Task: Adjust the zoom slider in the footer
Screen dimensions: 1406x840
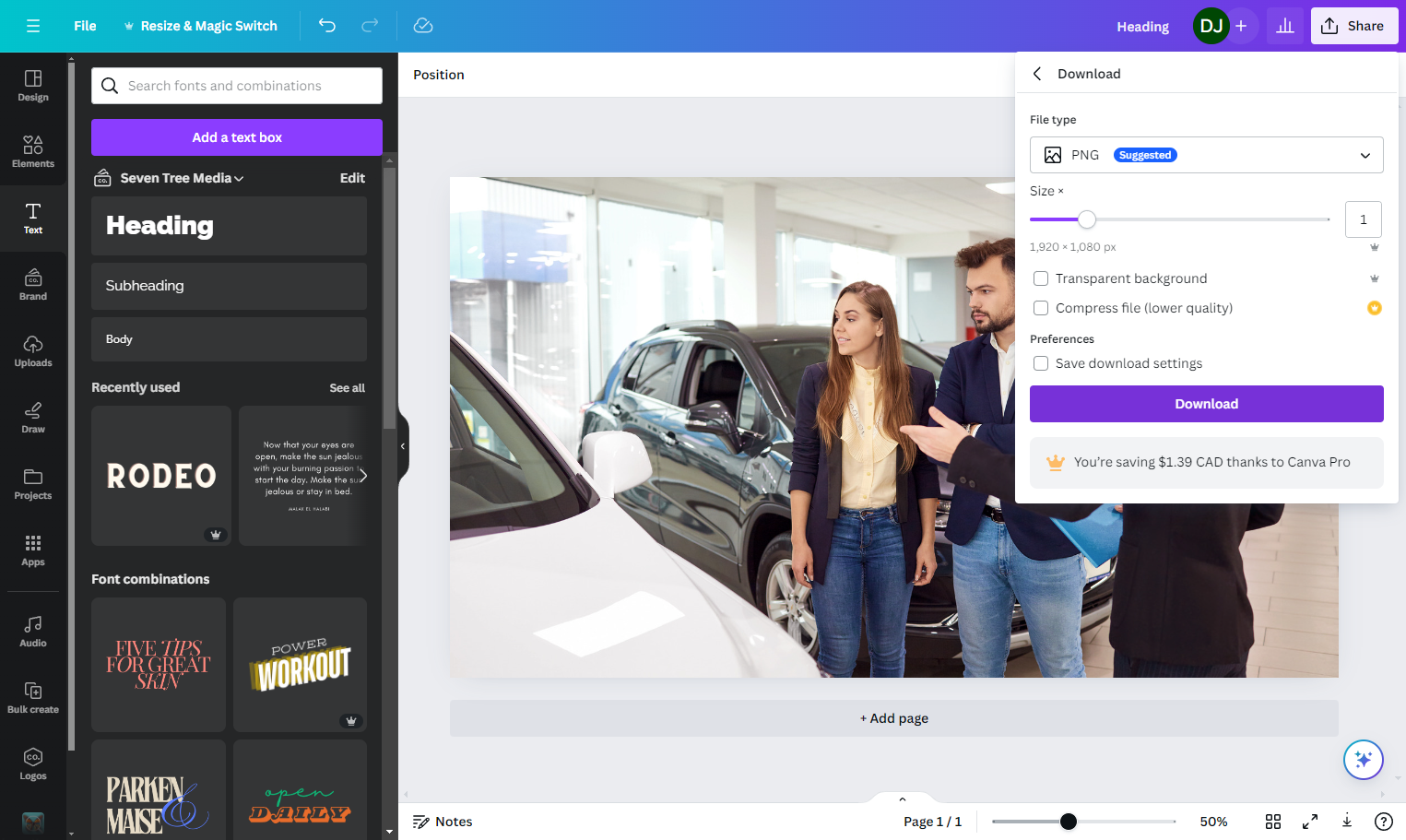Action: coord(1069,822)
